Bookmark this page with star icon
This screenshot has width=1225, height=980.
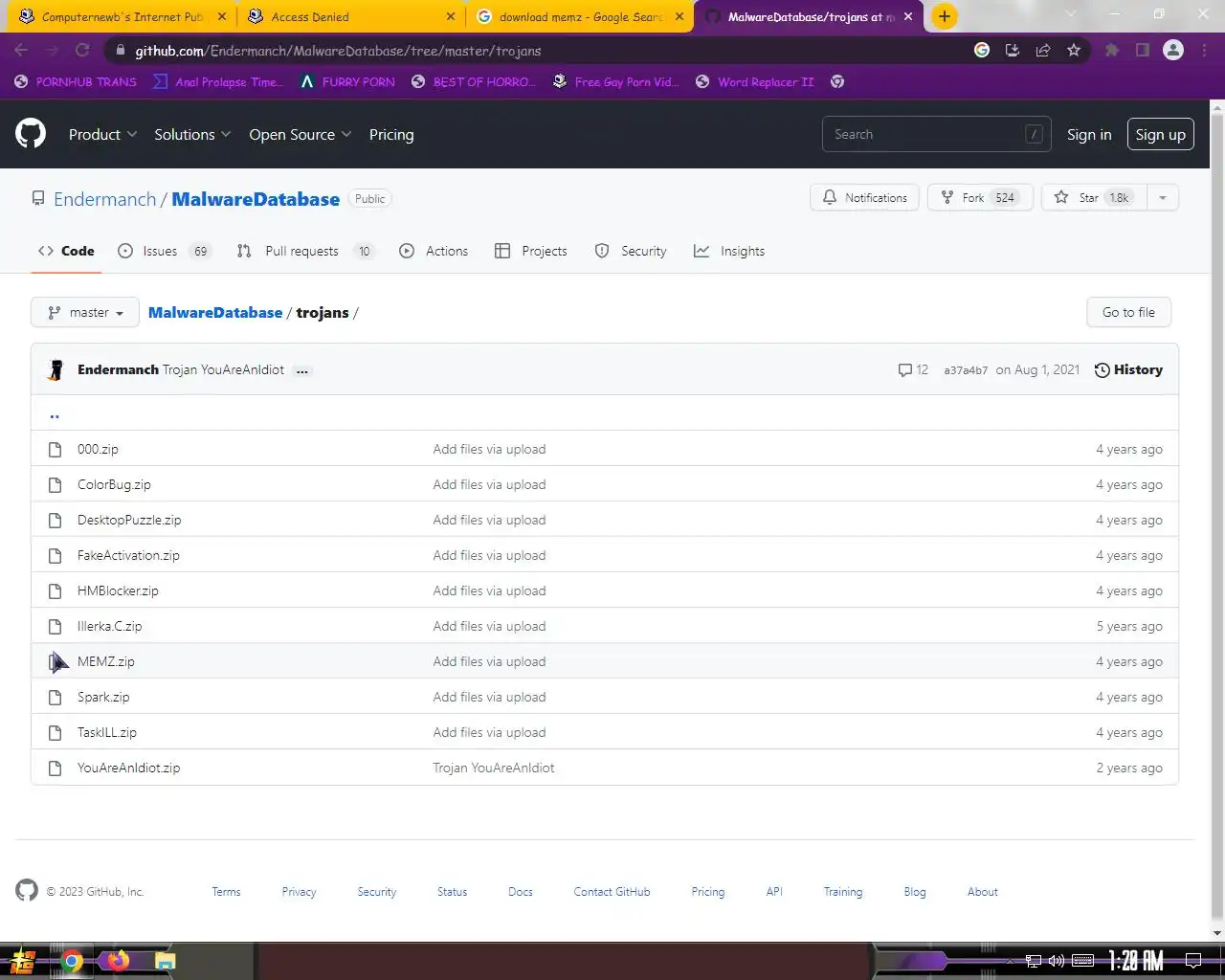click(x=1074, y=50)
